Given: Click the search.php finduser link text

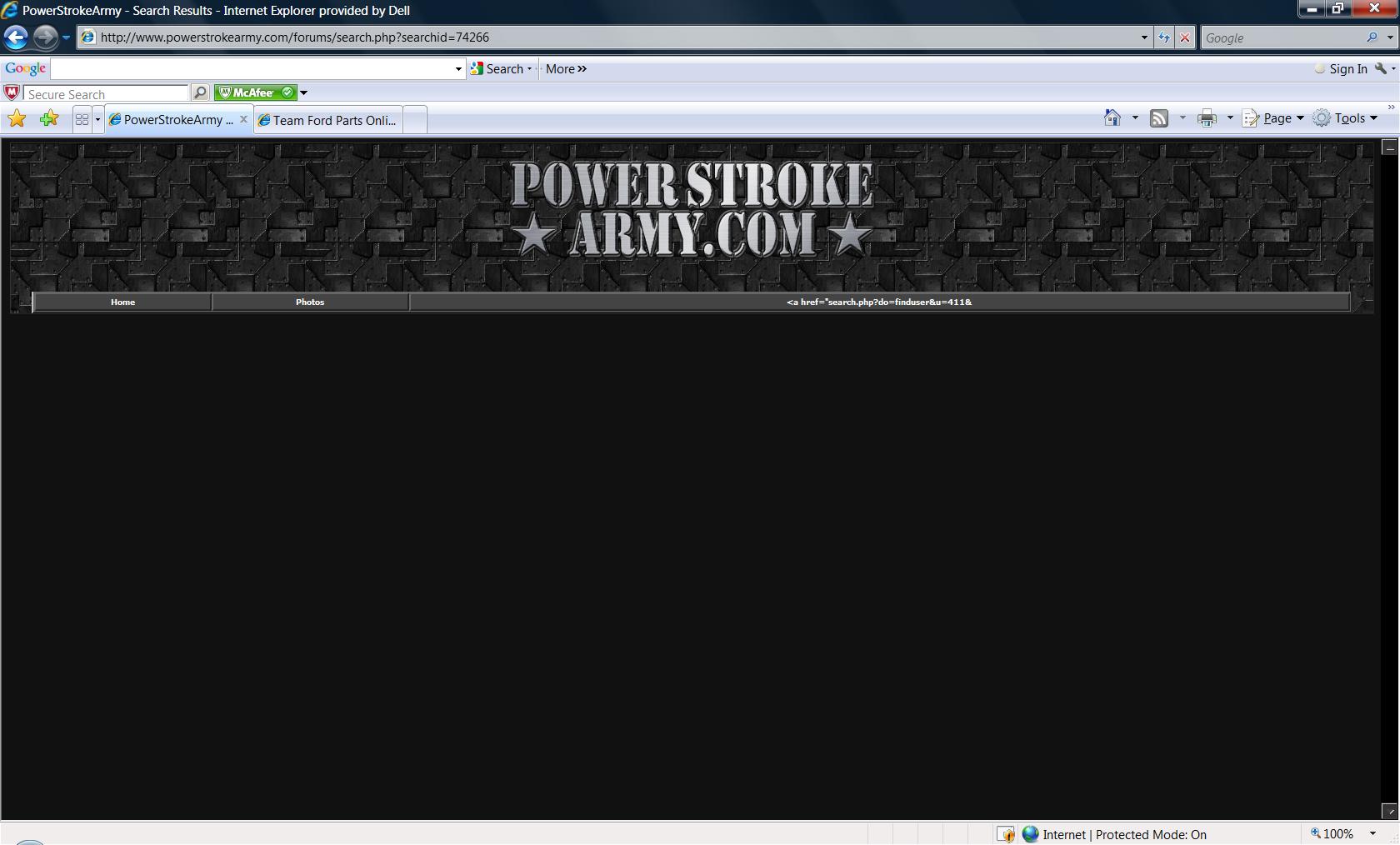Looking at the screenshot, I should pos(879,302).
